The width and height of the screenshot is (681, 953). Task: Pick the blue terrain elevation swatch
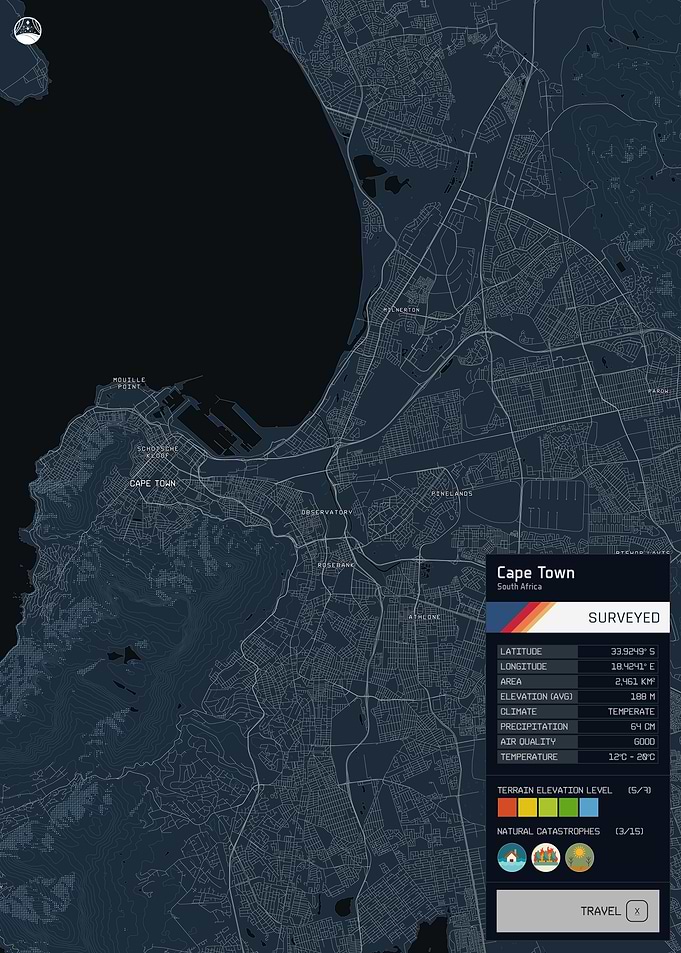click(589, 807)
